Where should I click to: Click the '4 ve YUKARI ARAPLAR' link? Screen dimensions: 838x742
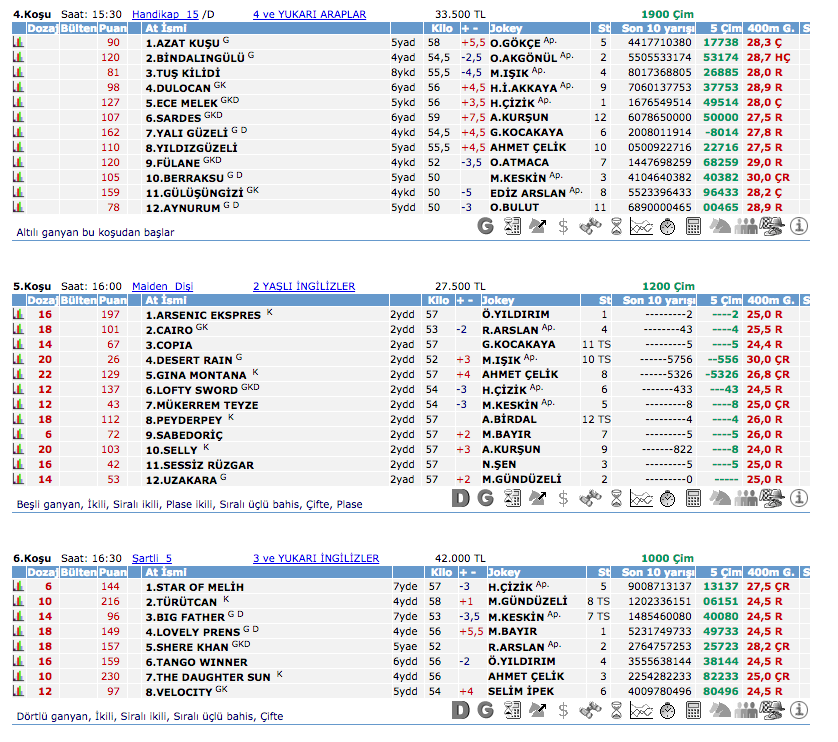click(x=309, y=15)
